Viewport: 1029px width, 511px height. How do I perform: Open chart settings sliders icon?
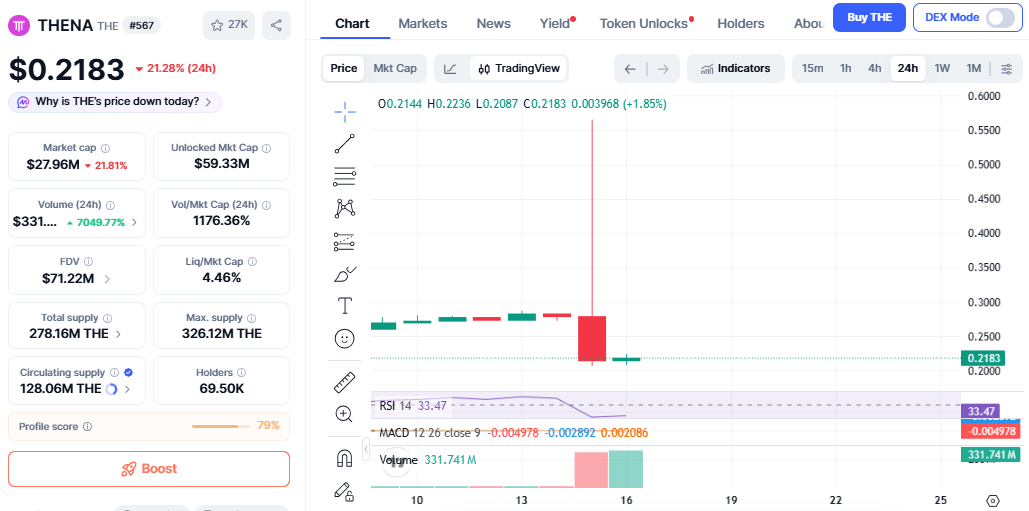[x=1007, y=69]
